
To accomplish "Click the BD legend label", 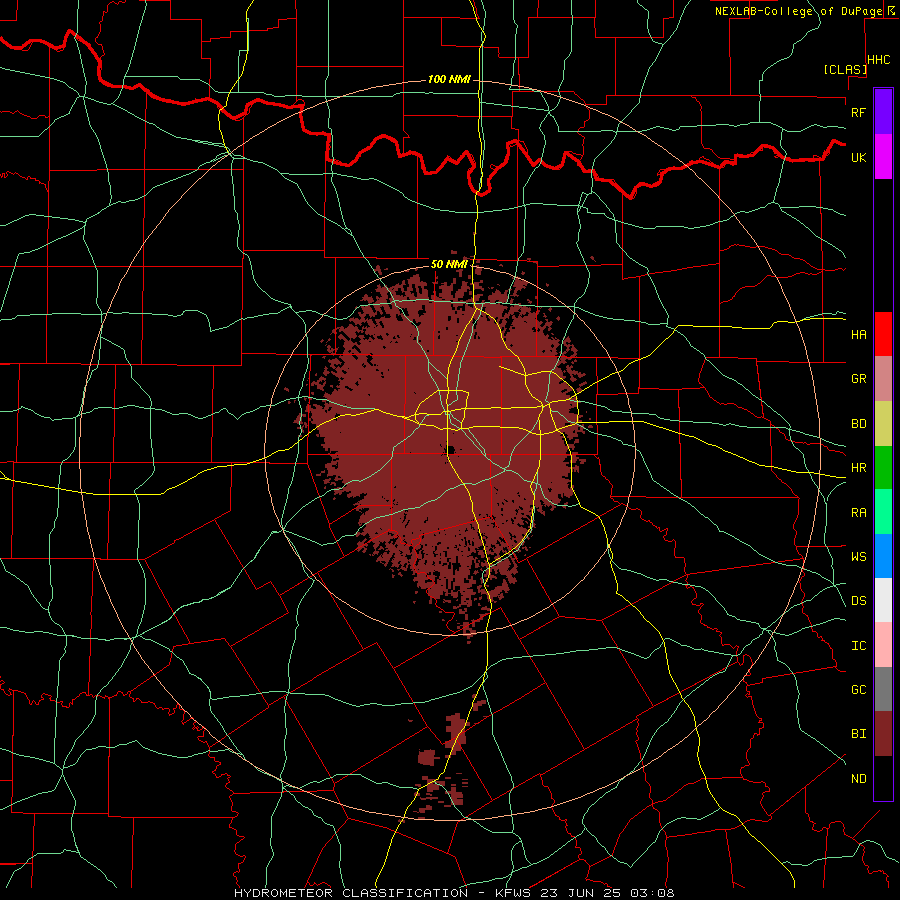I will pyautogui.click(x=858, y=424).
